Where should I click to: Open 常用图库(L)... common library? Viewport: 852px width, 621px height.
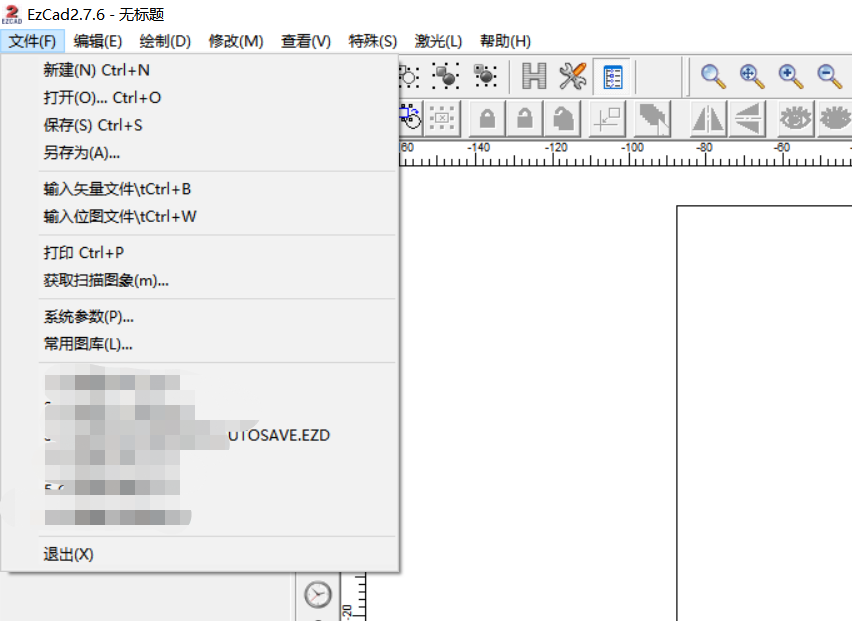click(x=200, y=344)
